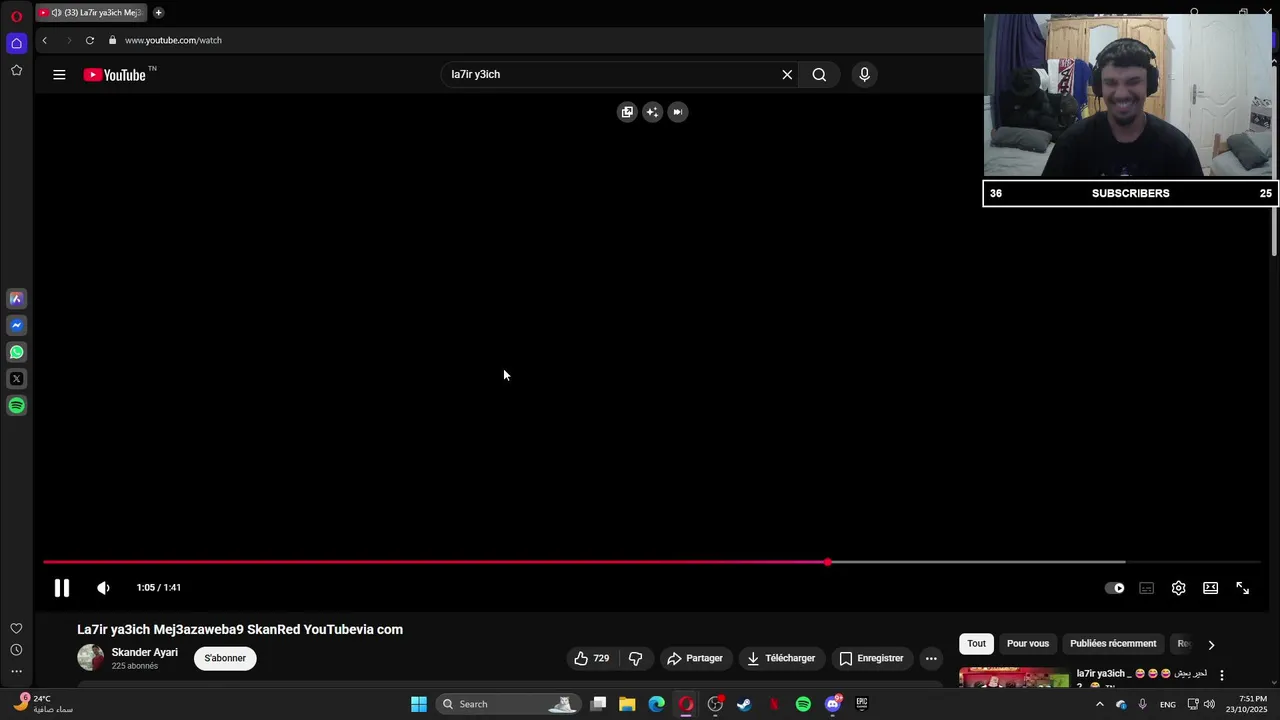Open the YouTube guide hamburger menu

[x=59, y=74]
